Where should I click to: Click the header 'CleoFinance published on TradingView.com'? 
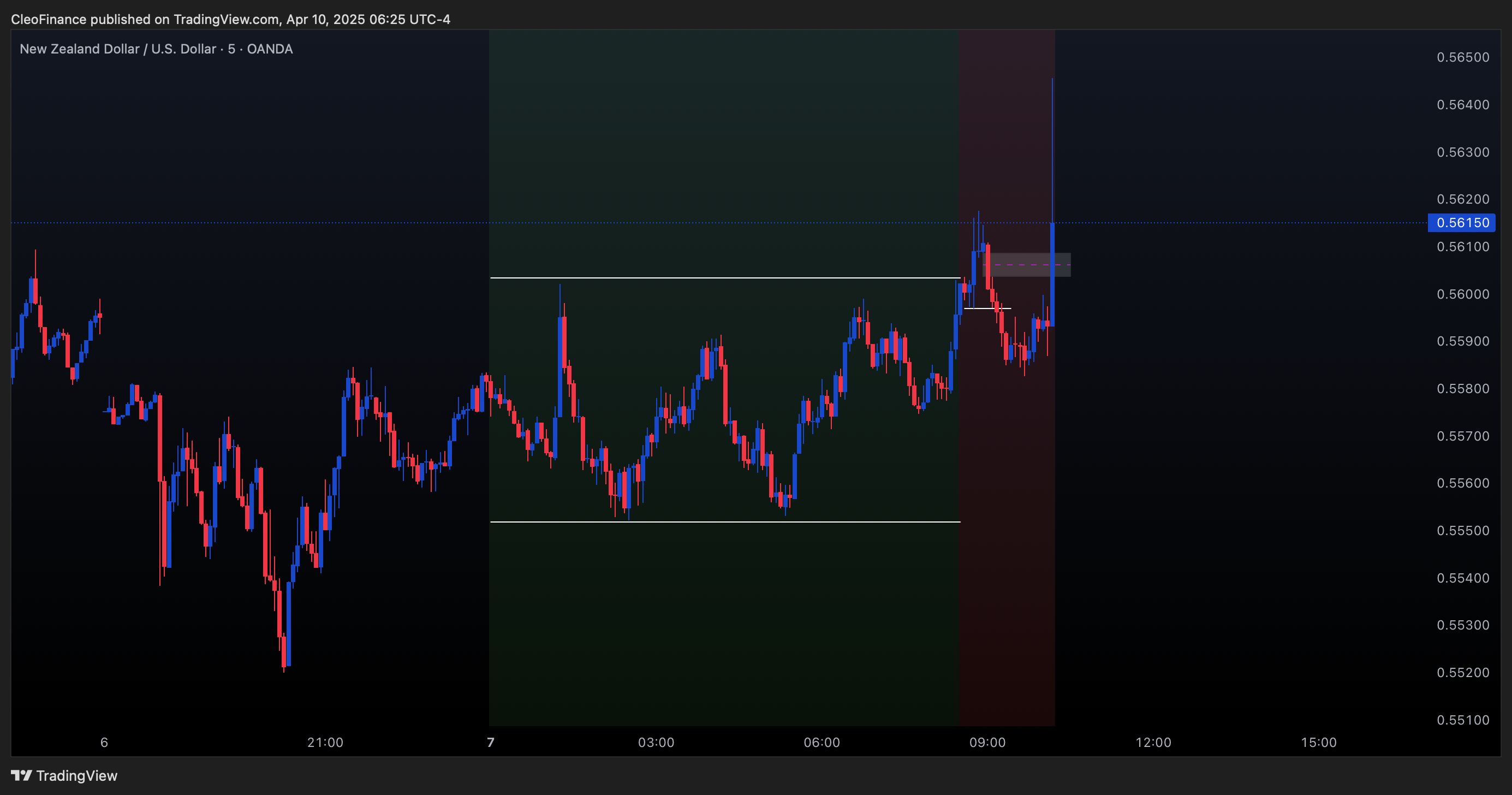pos(145,19)
